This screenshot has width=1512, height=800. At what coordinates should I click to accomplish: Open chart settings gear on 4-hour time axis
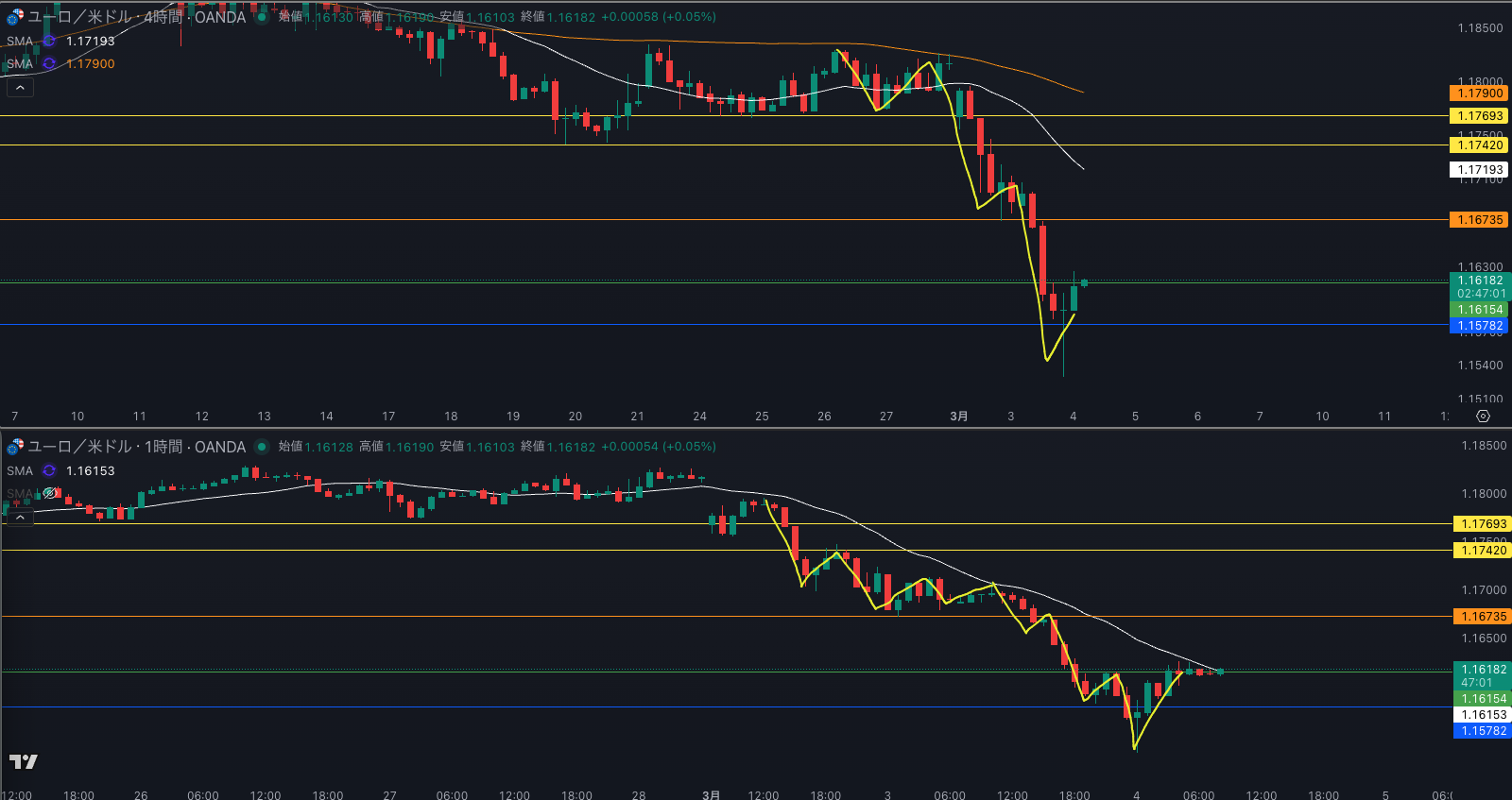click(x=1483, y=417)
